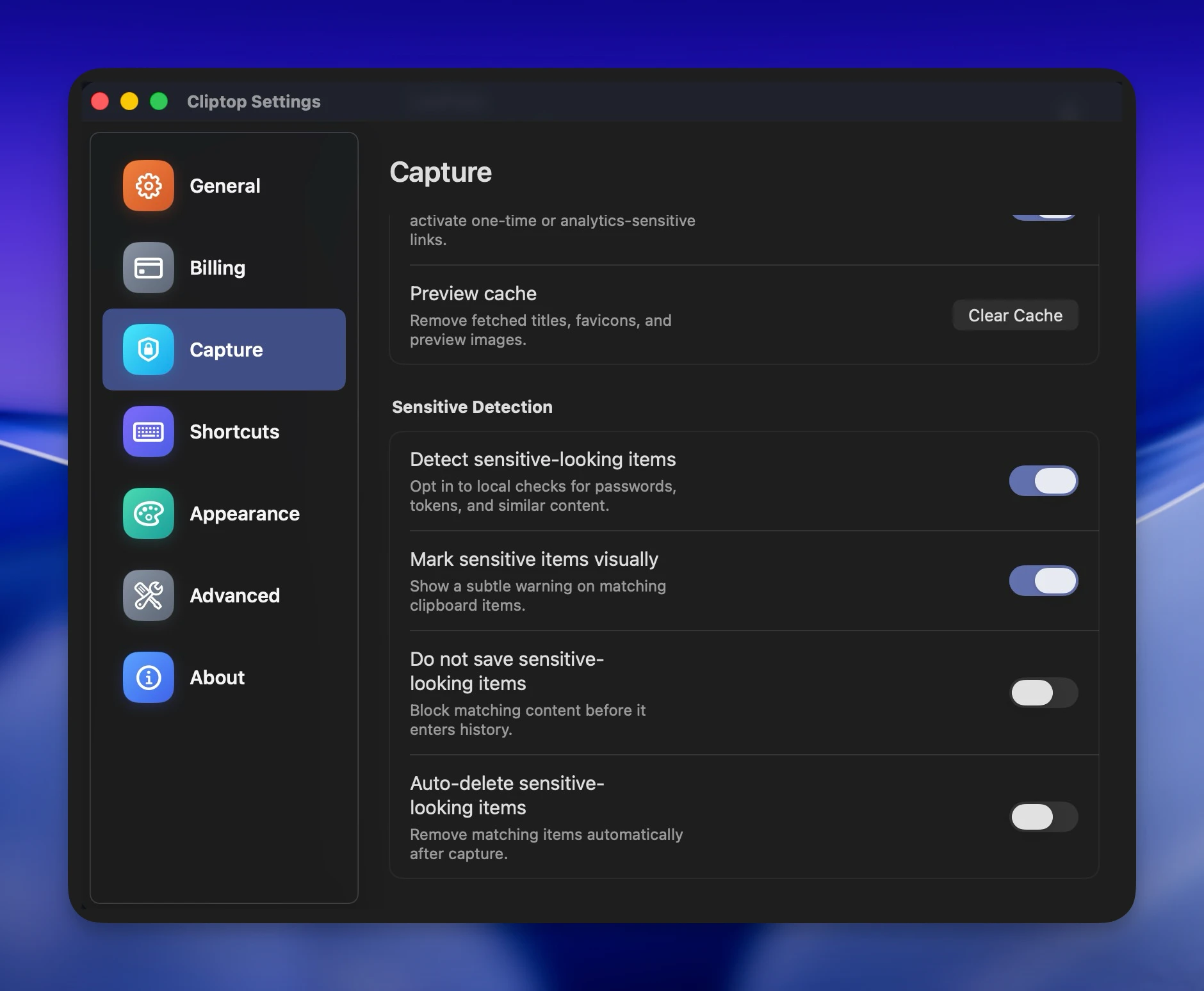Click 'Remove matching items automatically' description
The image size is (1204, 991).
tap(546, 844)
